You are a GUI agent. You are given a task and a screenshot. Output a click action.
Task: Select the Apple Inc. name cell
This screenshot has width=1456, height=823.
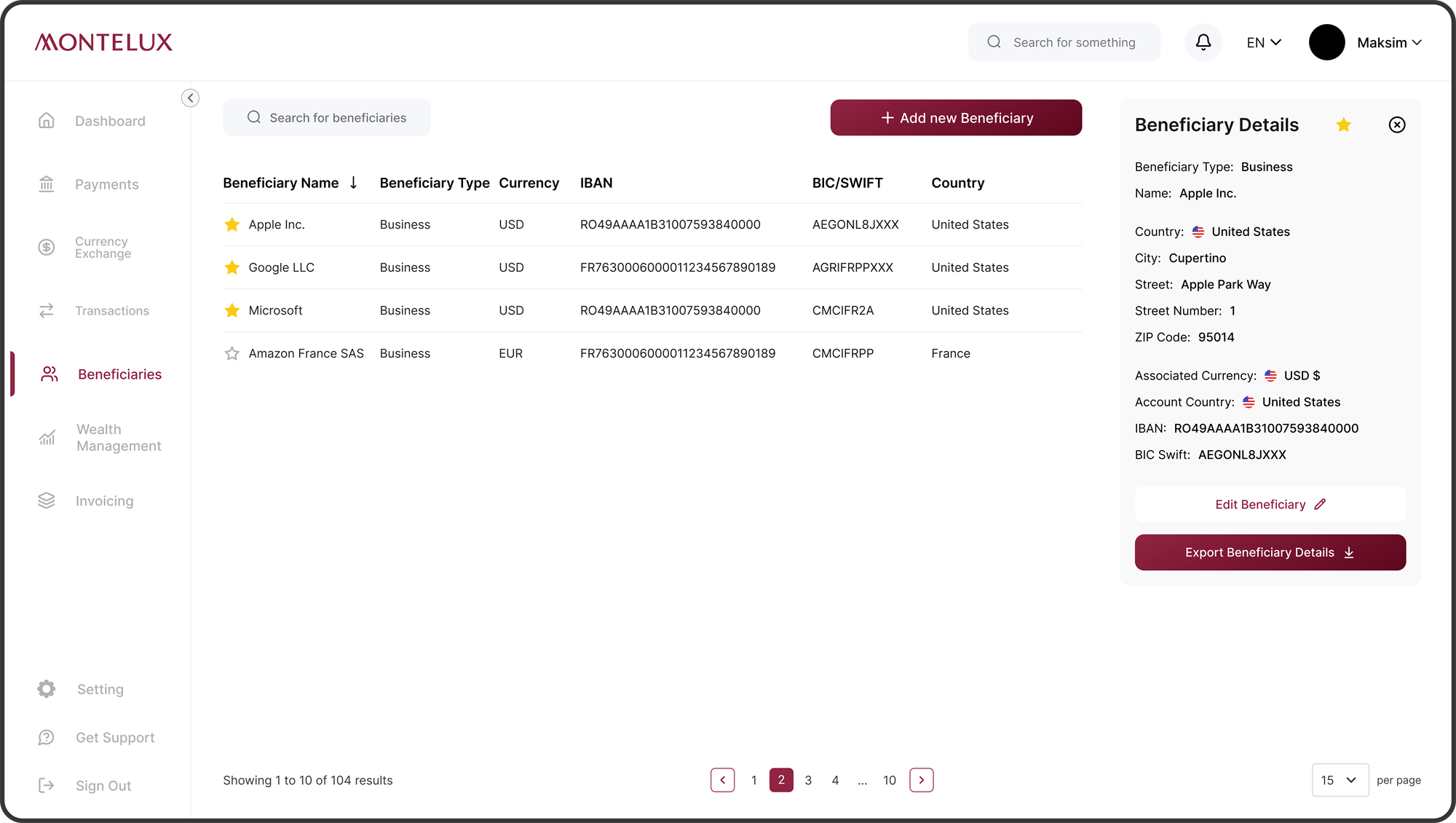point(277,225)
